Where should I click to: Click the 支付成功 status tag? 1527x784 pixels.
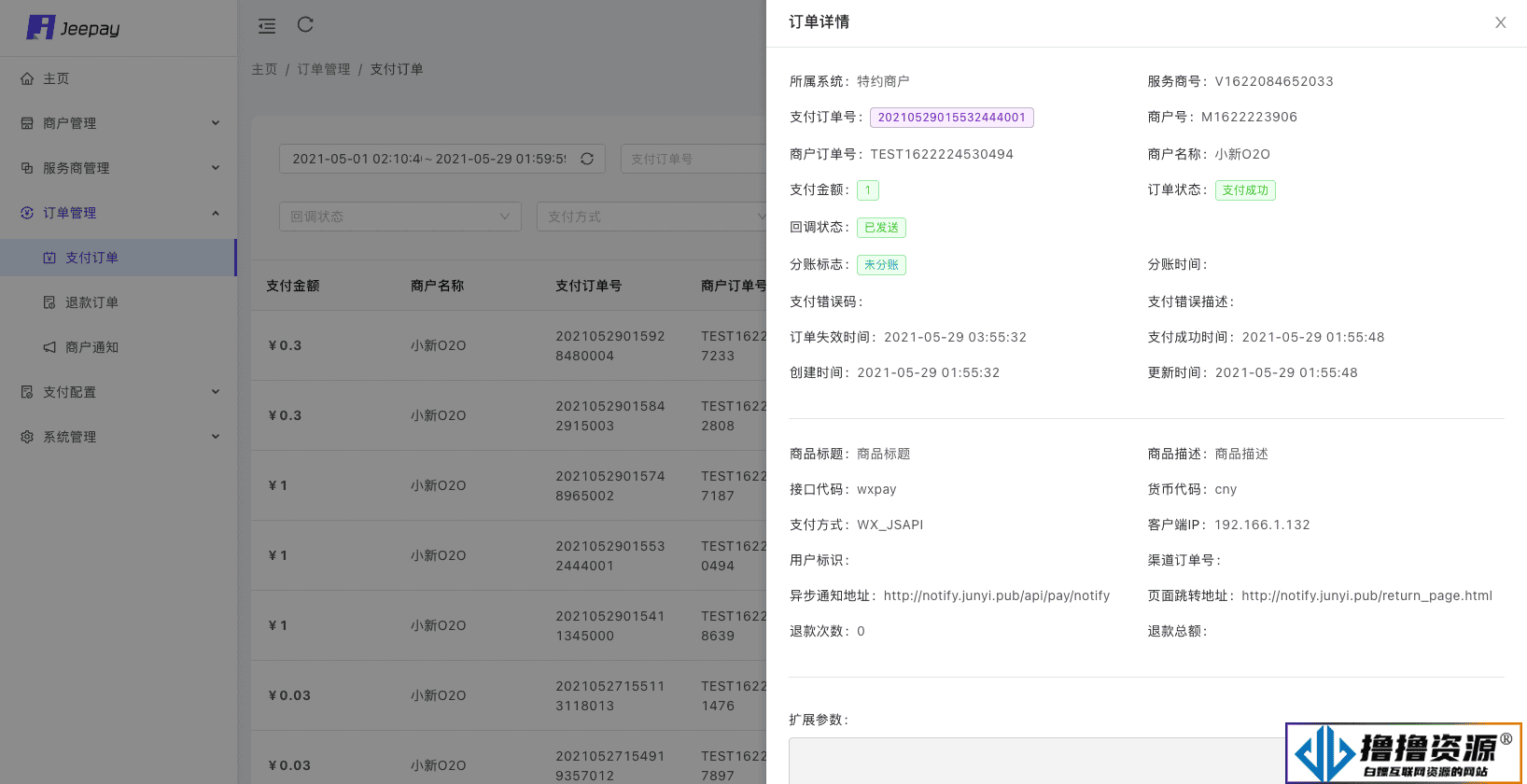[x=1245, y=190]
